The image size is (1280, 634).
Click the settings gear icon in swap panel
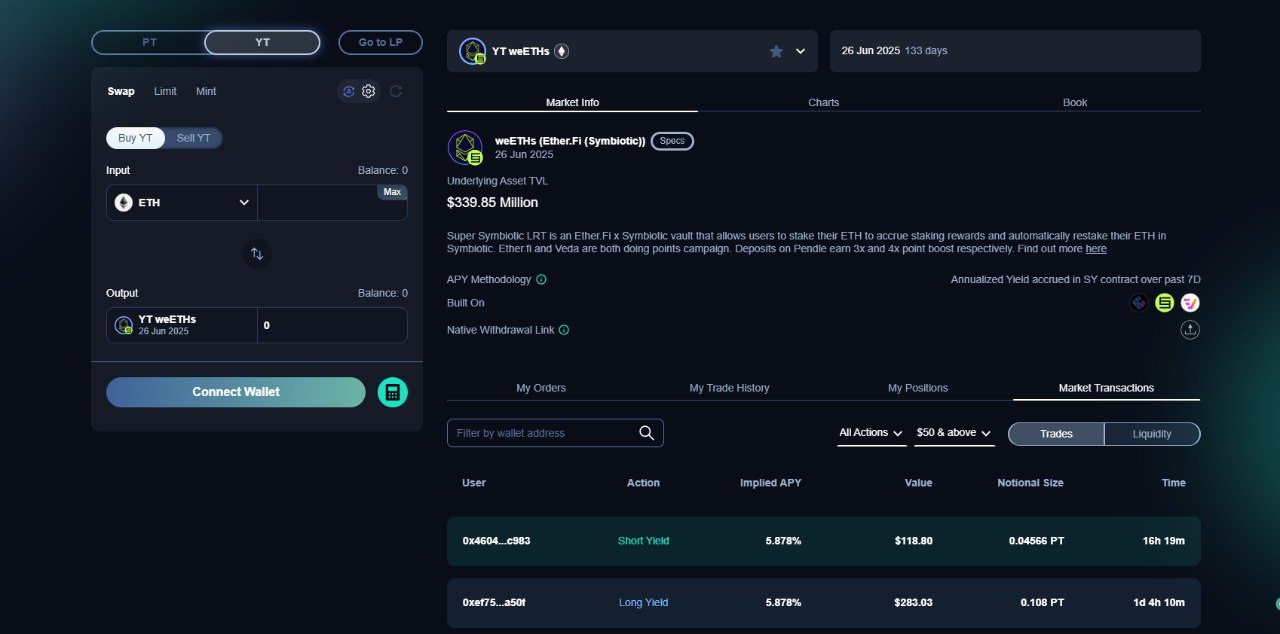(x=369, y=91)
